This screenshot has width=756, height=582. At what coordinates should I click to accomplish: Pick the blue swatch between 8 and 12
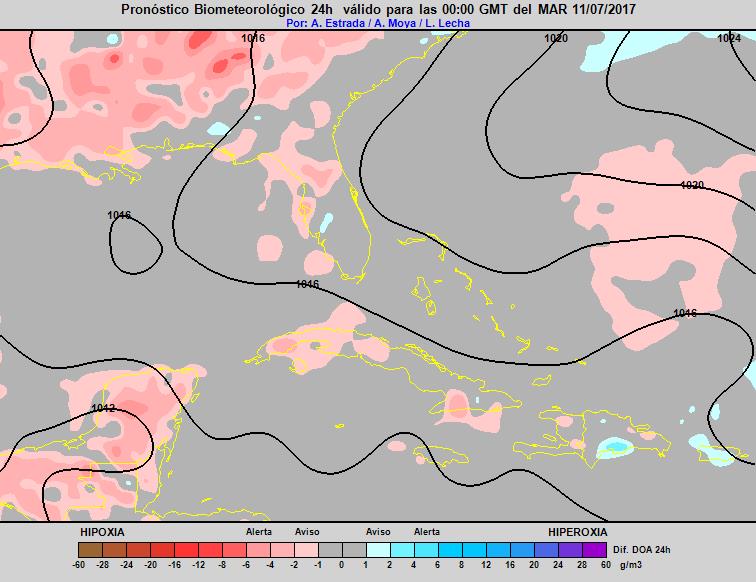[474, 550]
